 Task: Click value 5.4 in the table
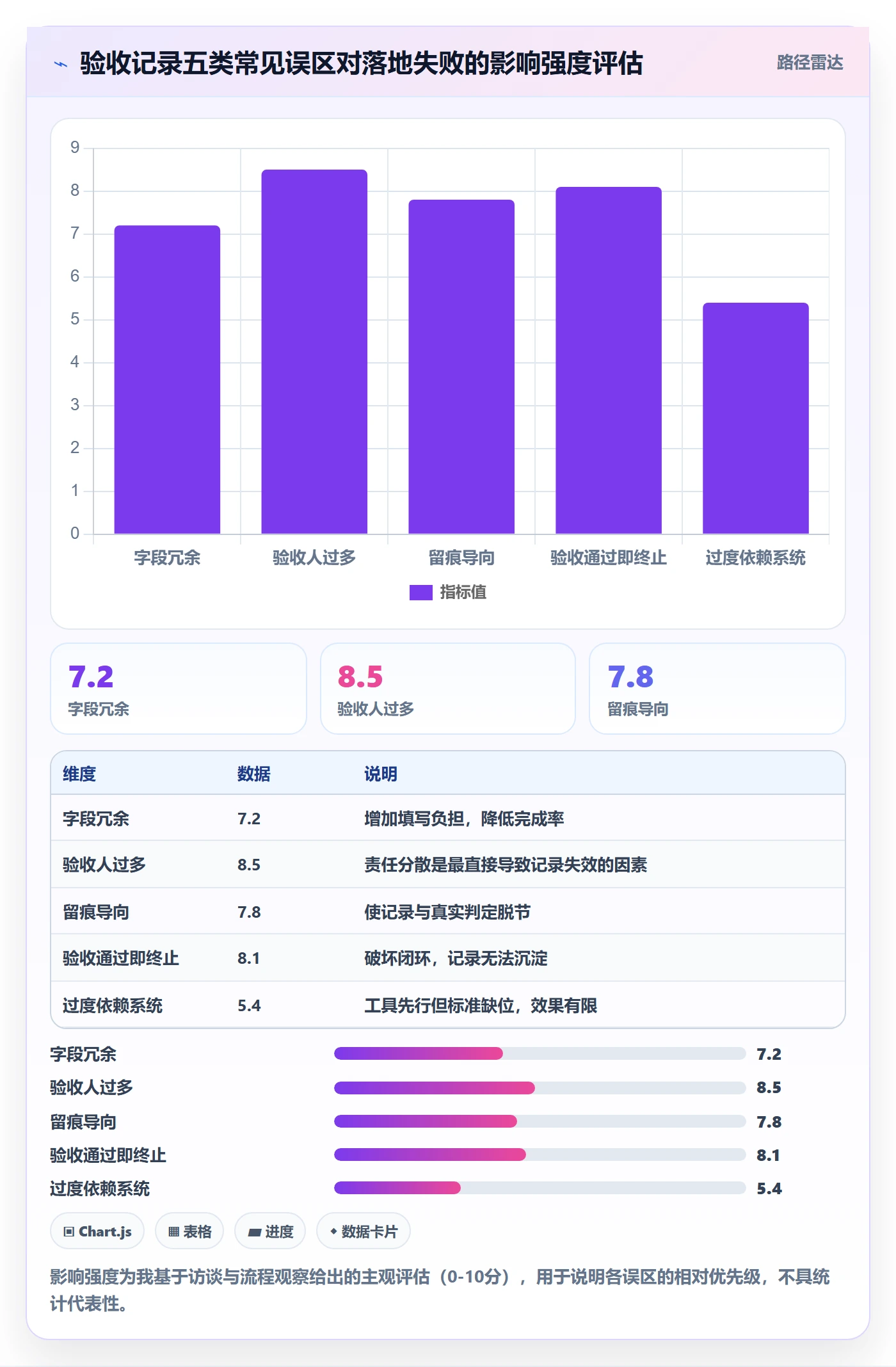click(249, 1005)
